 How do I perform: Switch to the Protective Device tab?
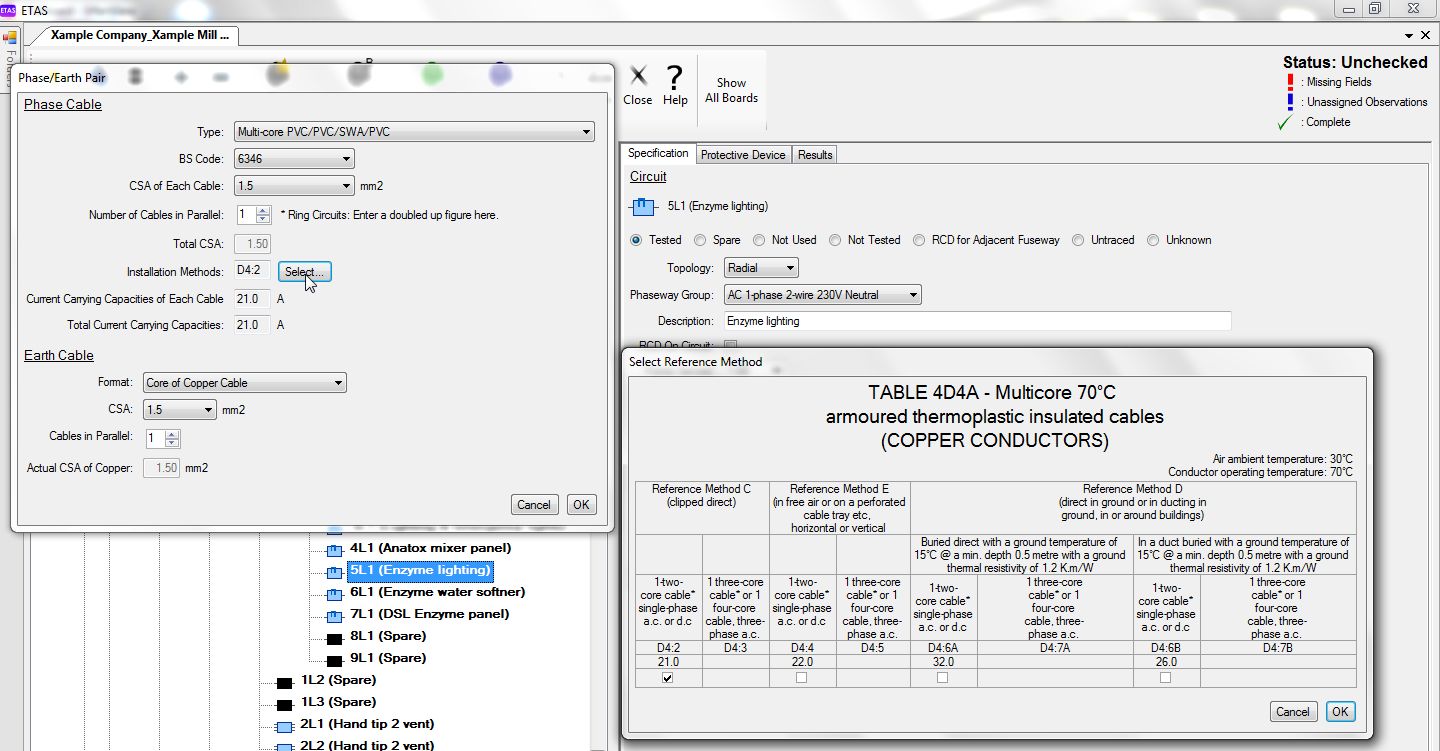[x=743, y=155]
